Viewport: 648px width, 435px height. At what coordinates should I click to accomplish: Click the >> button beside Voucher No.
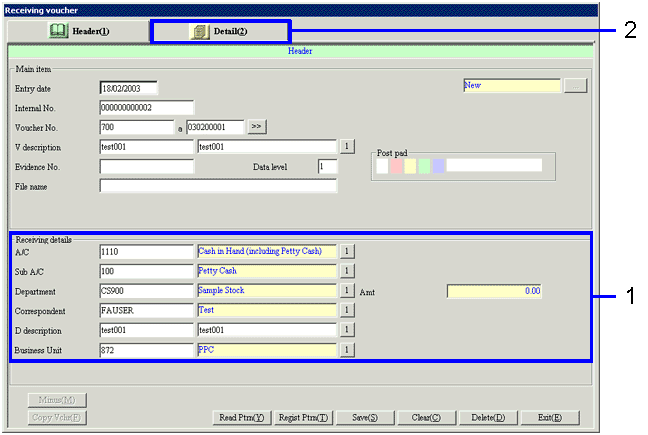pos(257,127)
